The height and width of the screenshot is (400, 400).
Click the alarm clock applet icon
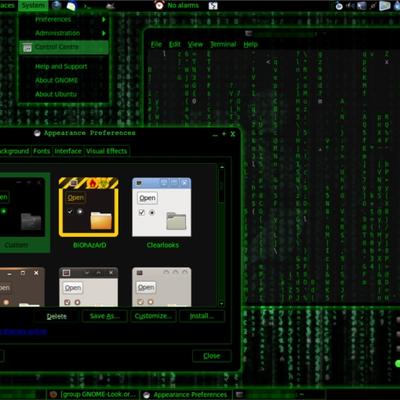tap(159, 5)
